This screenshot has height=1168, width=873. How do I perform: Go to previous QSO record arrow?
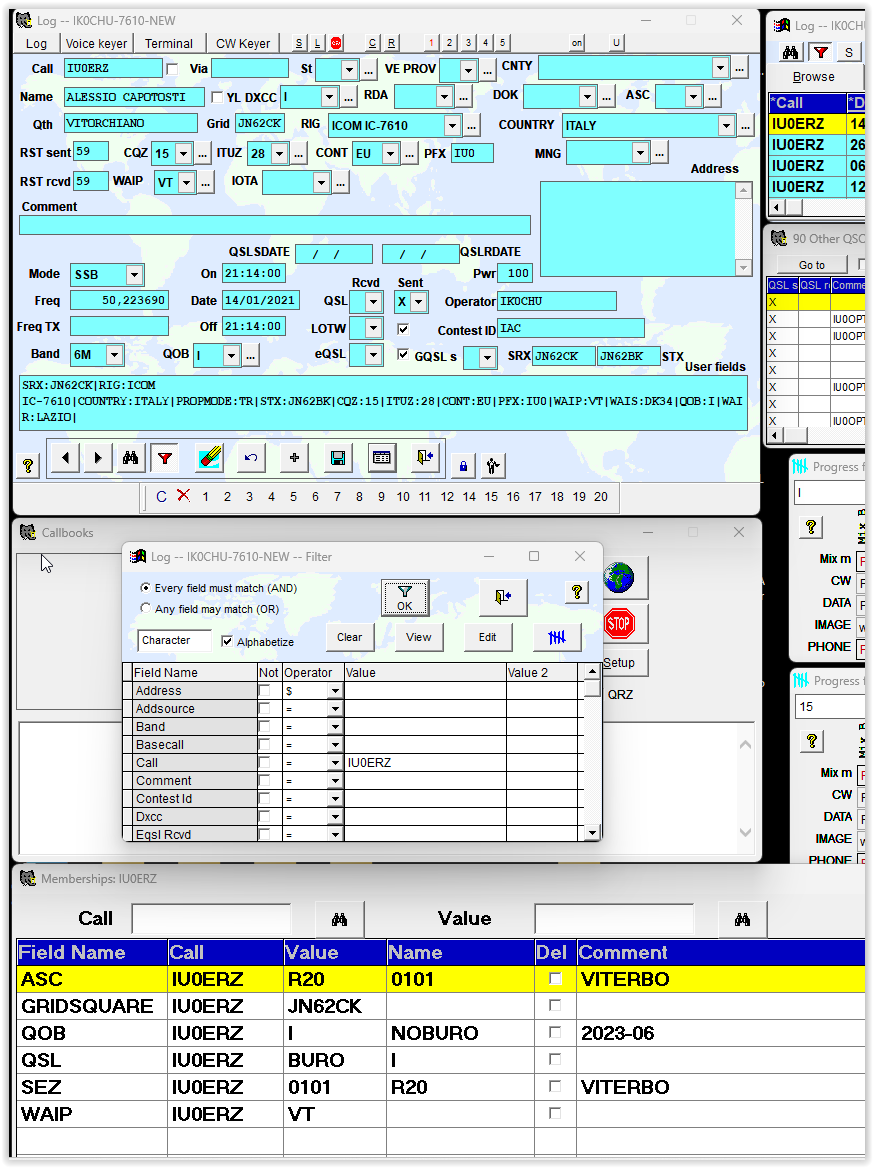66,458
